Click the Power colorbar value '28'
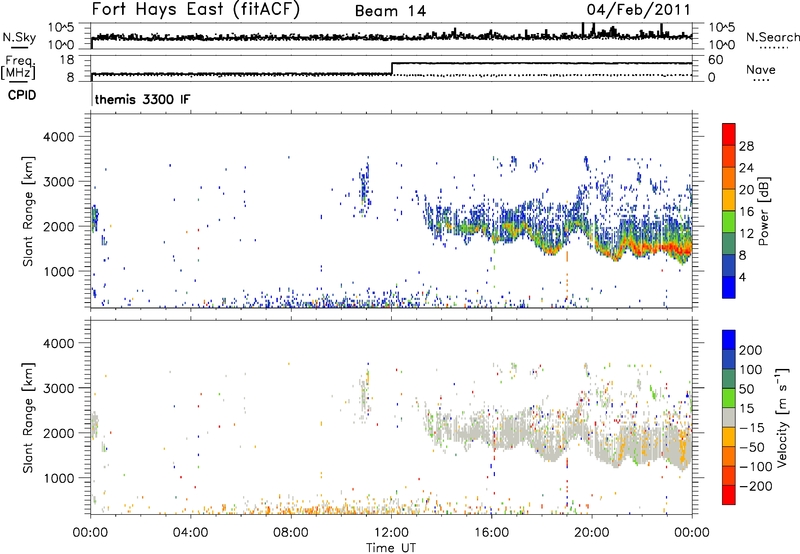Screen dimensions: 800x554 tap(746, 146)
